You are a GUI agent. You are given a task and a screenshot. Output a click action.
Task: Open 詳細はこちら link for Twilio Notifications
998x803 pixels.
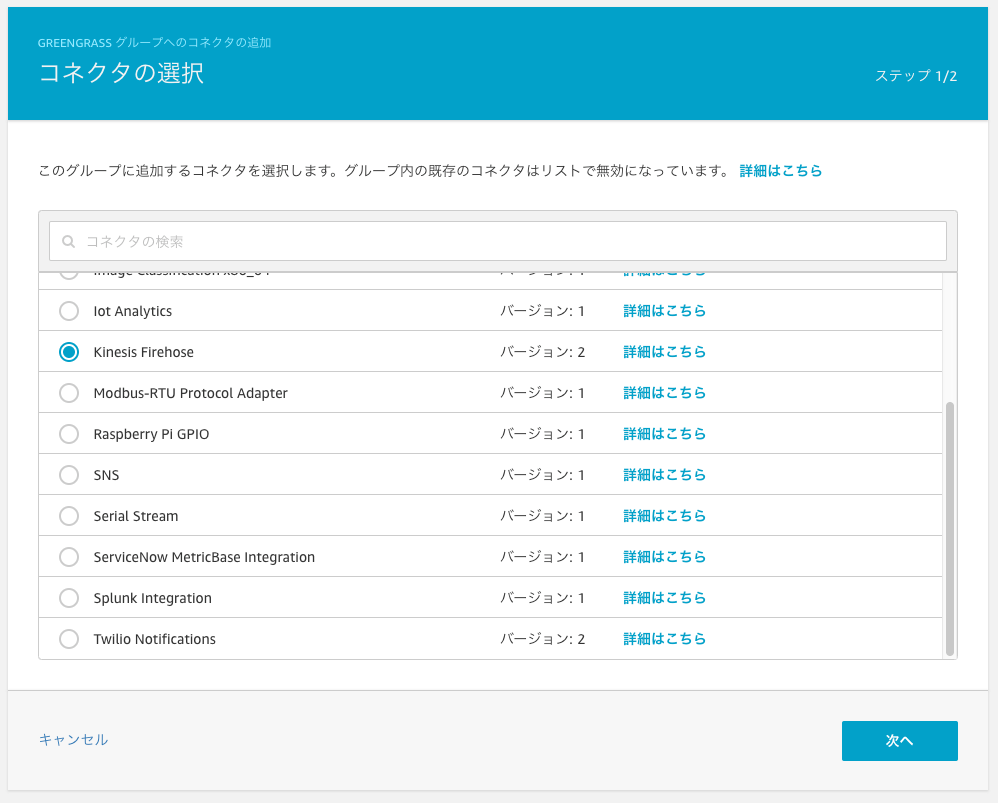click(x=664, y=639)
